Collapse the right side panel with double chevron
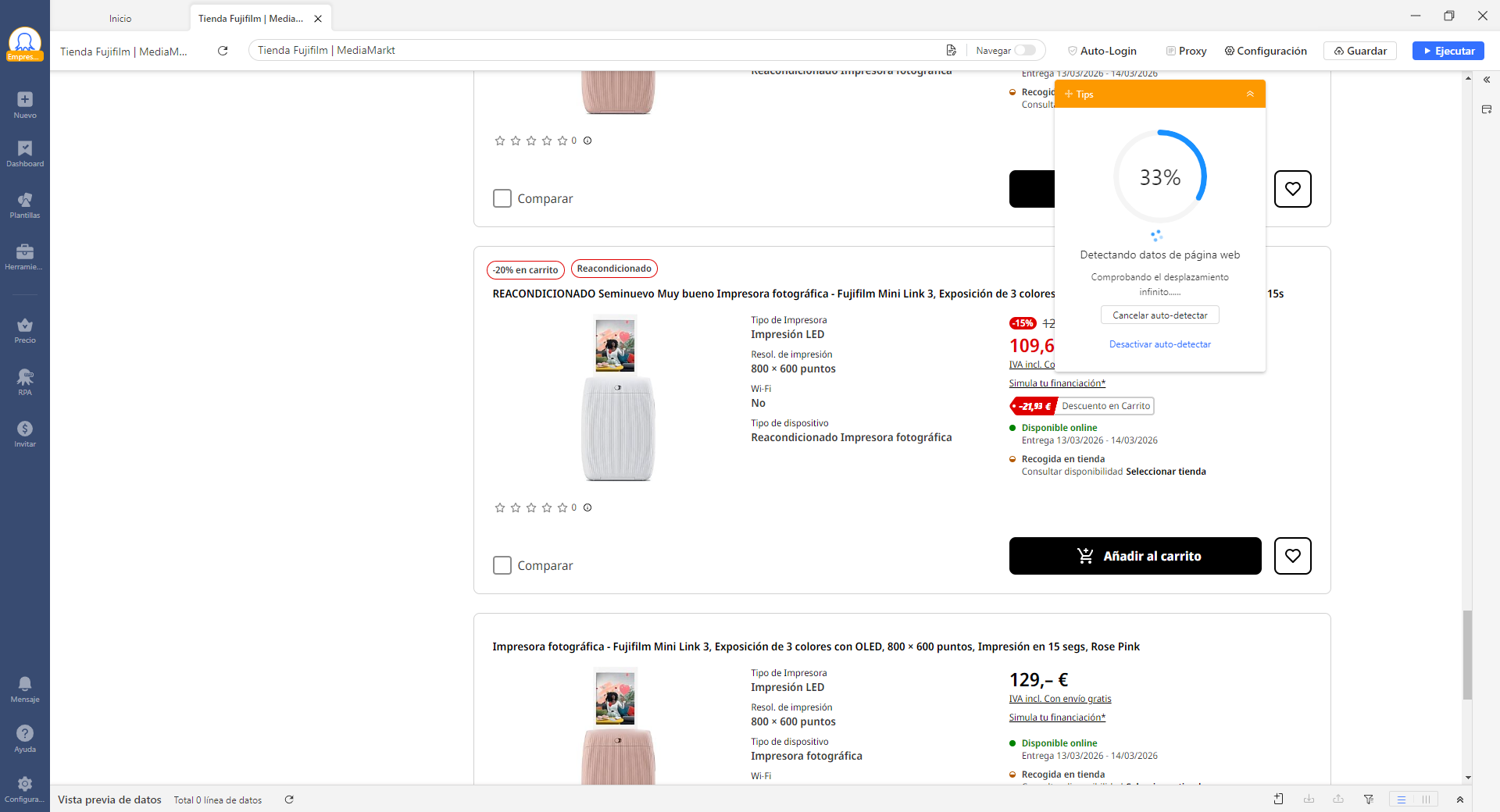This screenshot has height=812, width=1500. point(1487,80)
